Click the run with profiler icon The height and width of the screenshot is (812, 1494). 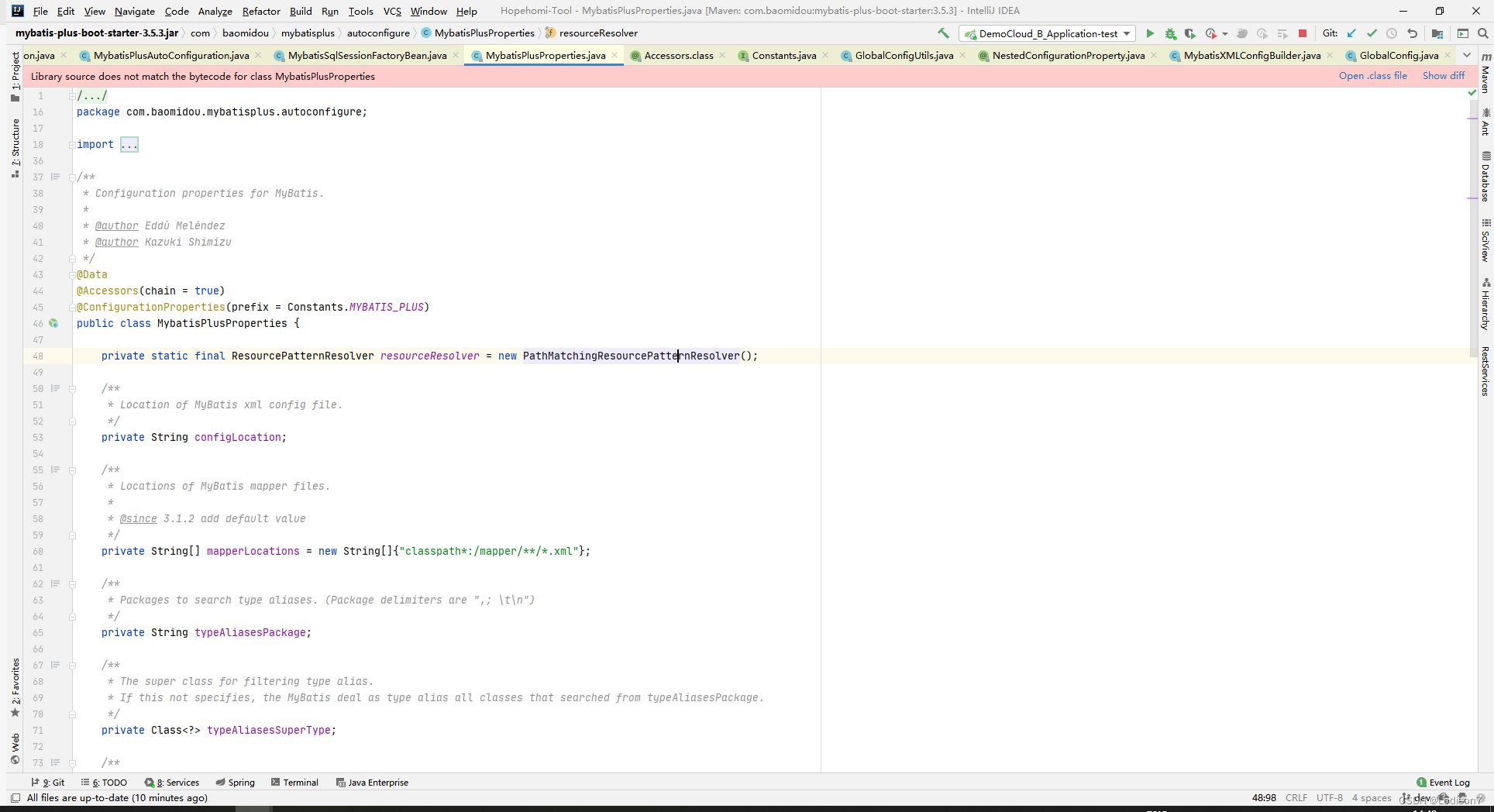[1211, 33]
